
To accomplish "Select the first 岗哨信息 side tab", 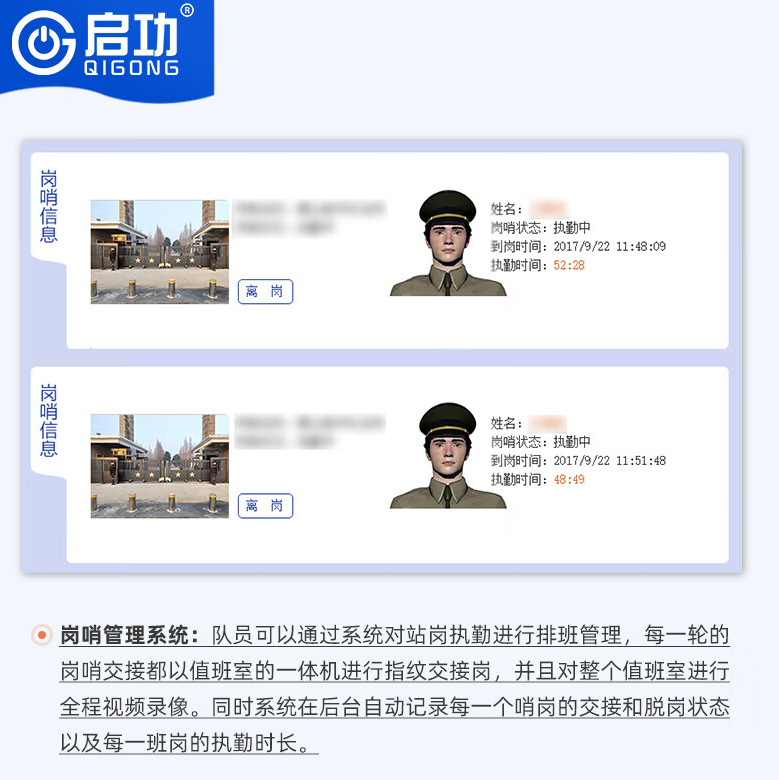I will pyautogui.click(x=48, y=206).
